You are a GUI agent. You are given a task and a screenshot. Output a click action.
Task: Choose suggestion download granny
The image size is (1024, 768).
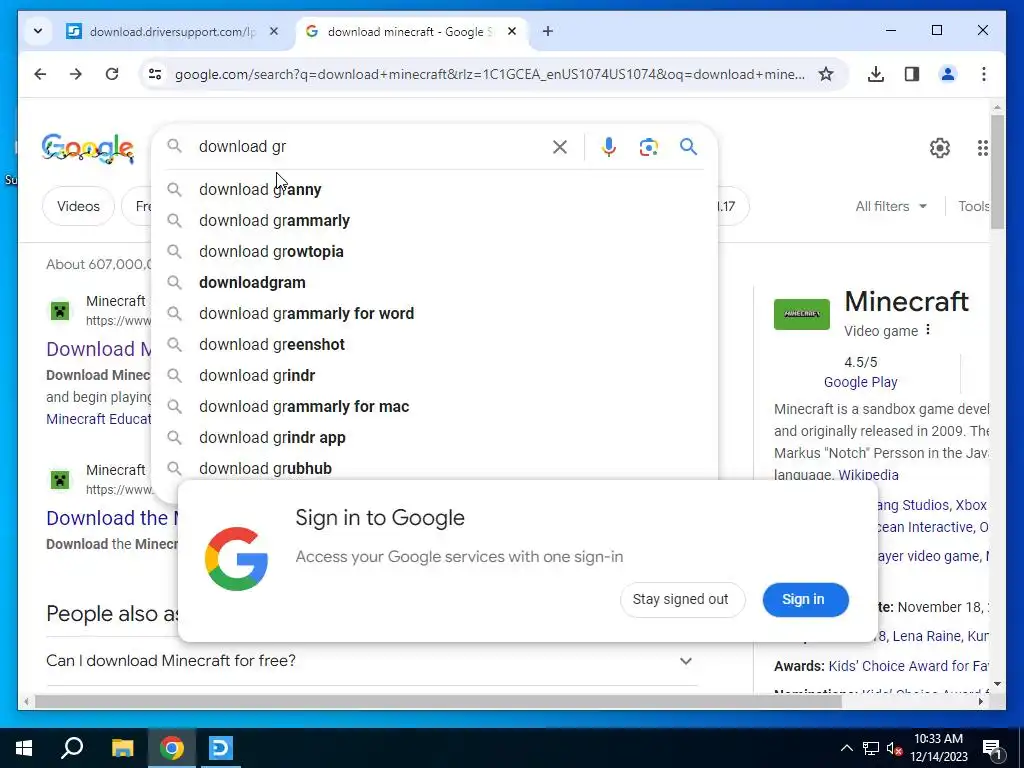[x=434, y=189]
